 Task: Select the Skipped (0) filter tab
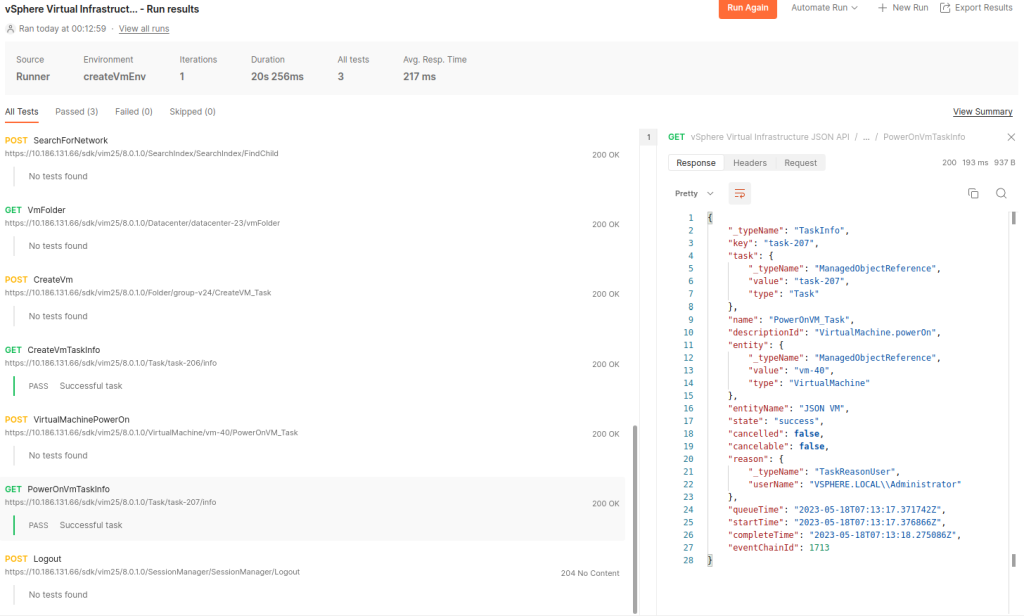(x=192, y=112)
